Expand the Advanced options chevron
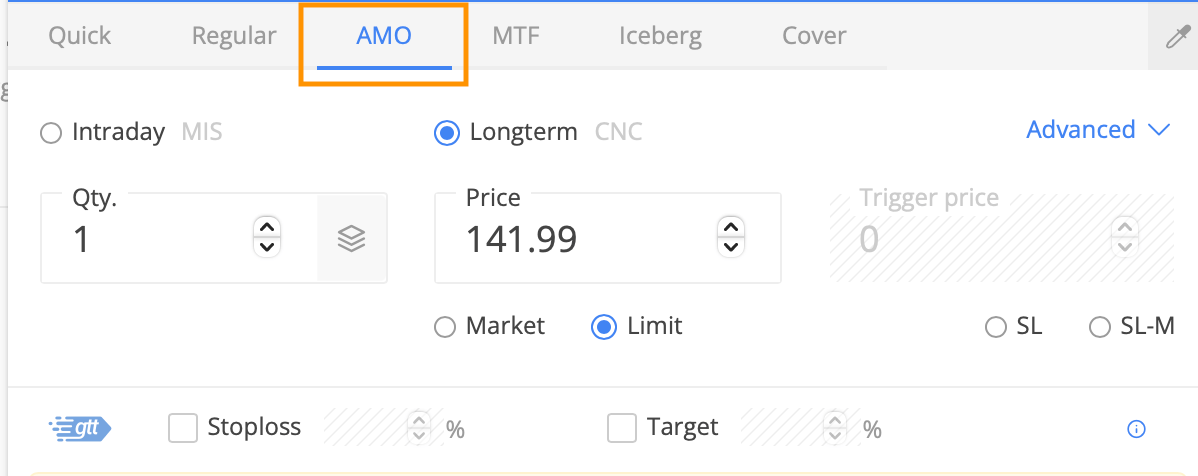The image size is (1198, 476). click(1159, 131)
